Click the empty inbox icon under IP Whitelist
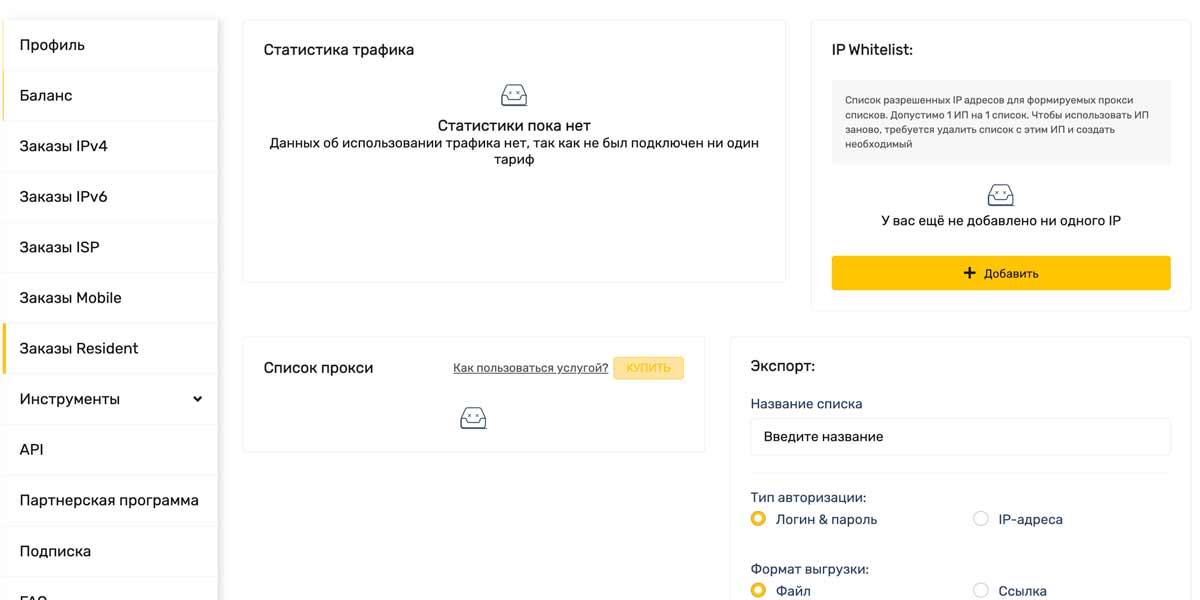This screenshot has width=1200, height=600. pos(1000,195)
